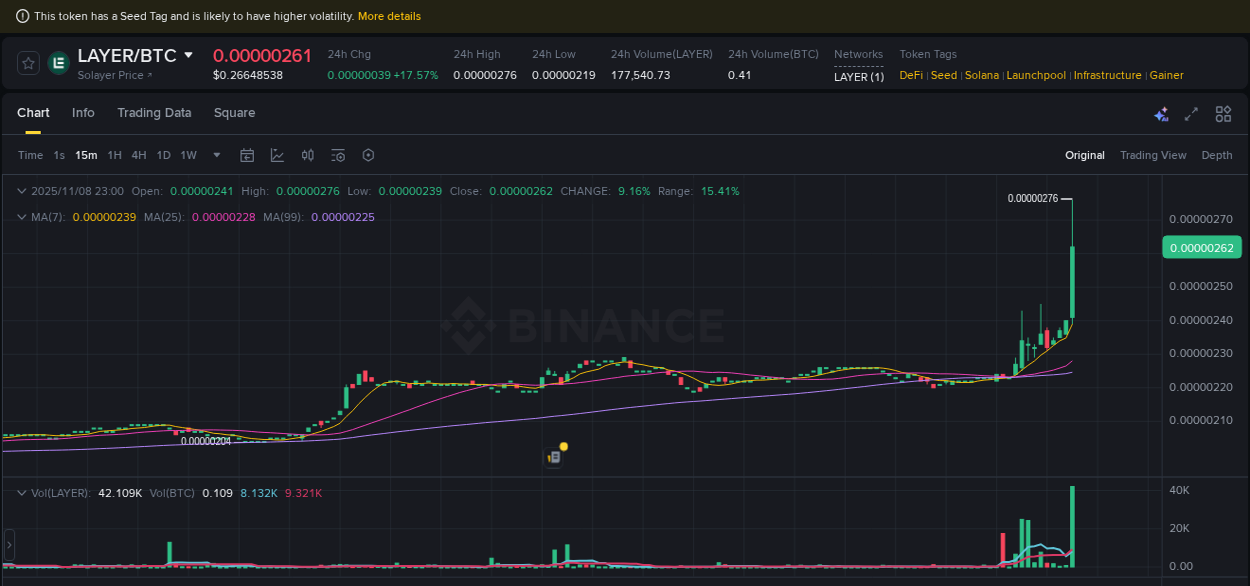Open the calendar date range picker
1250x586 pixels.
point(247,155)
